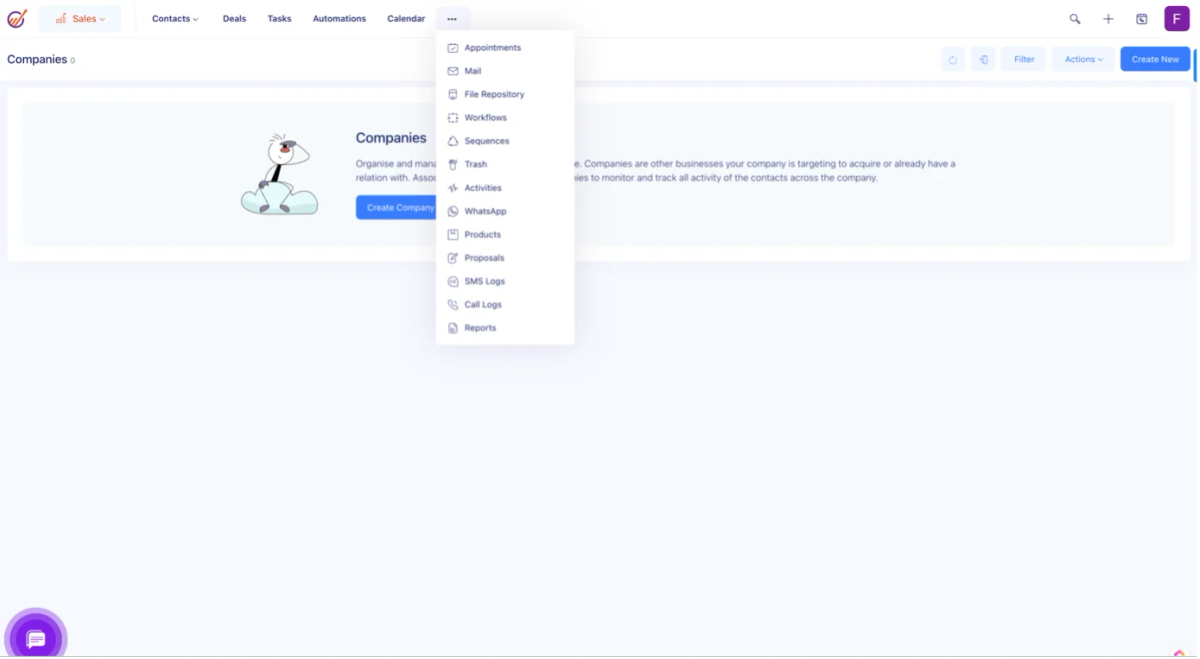Viewport: 1200px width, 659px height.
Task: Open Call Logs menu item
Action: point(505,304)
